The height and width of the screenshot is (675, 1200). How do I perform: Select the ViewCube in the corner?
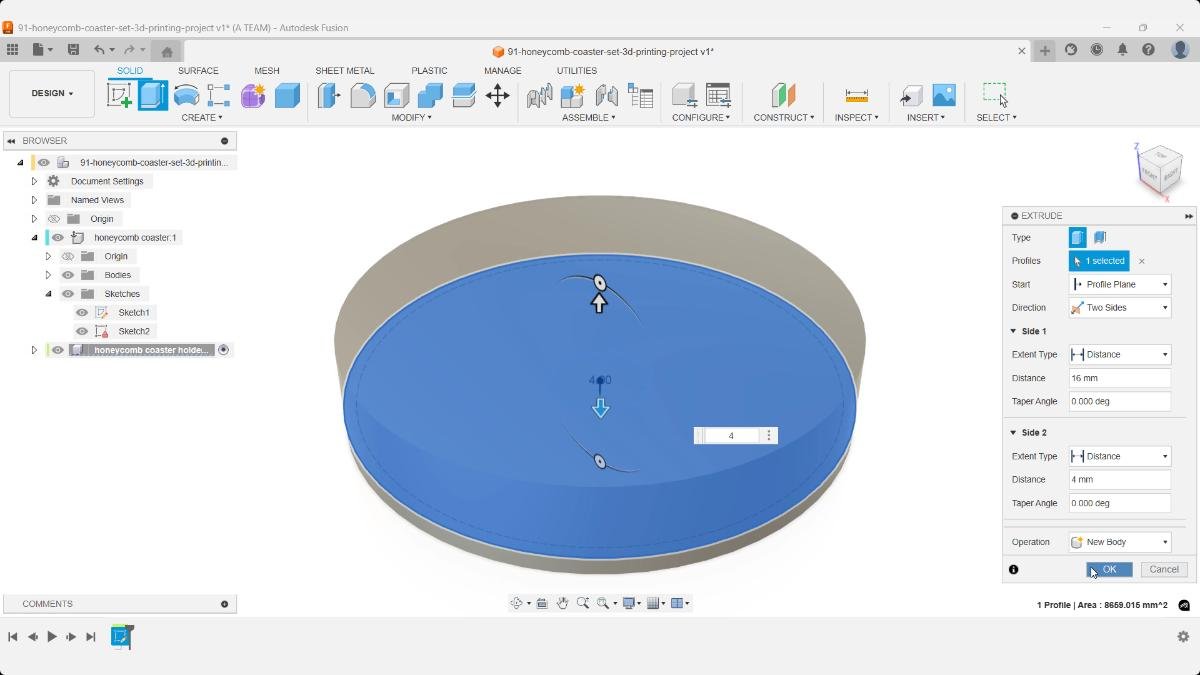[x=1160, y=170]
